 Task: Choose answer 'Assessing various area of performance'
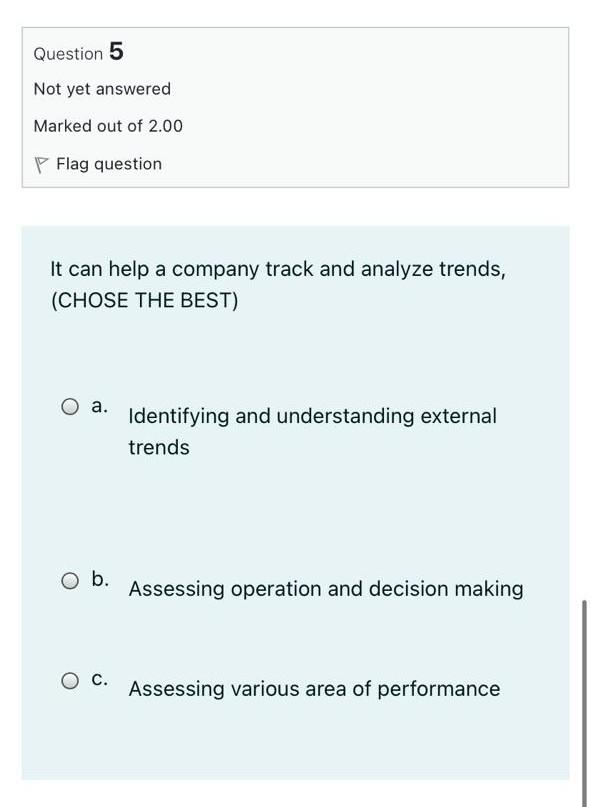tap(314, 689)
